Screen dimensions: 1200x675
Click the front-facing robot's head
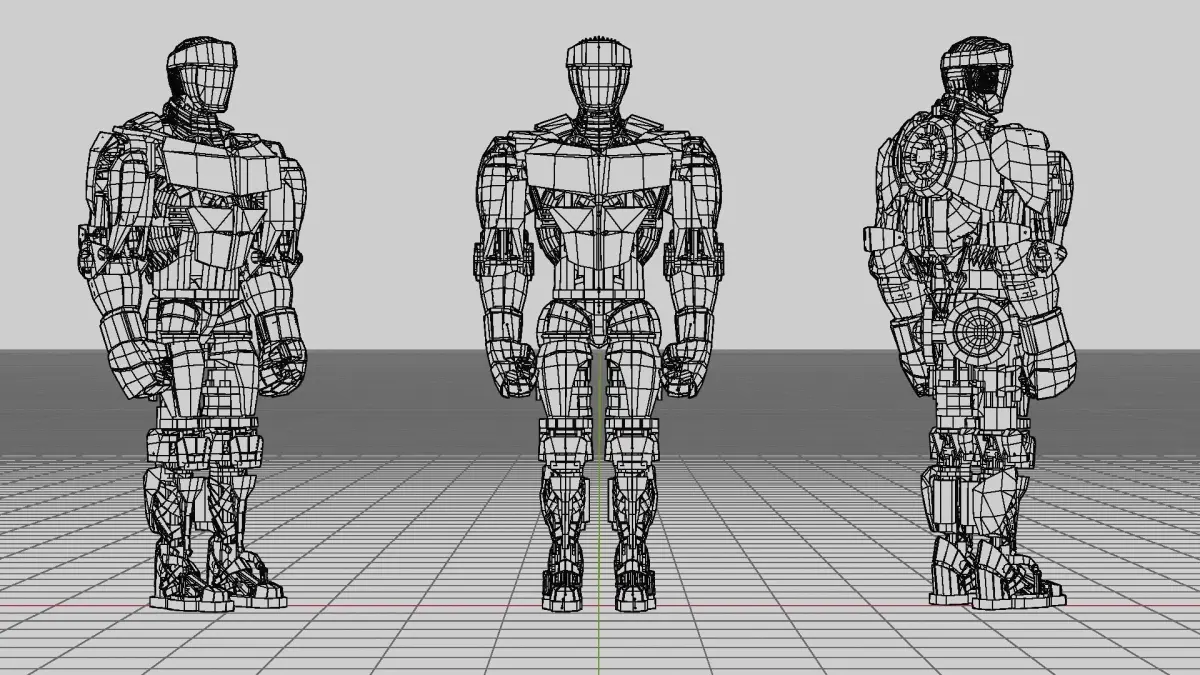point(598,75)
